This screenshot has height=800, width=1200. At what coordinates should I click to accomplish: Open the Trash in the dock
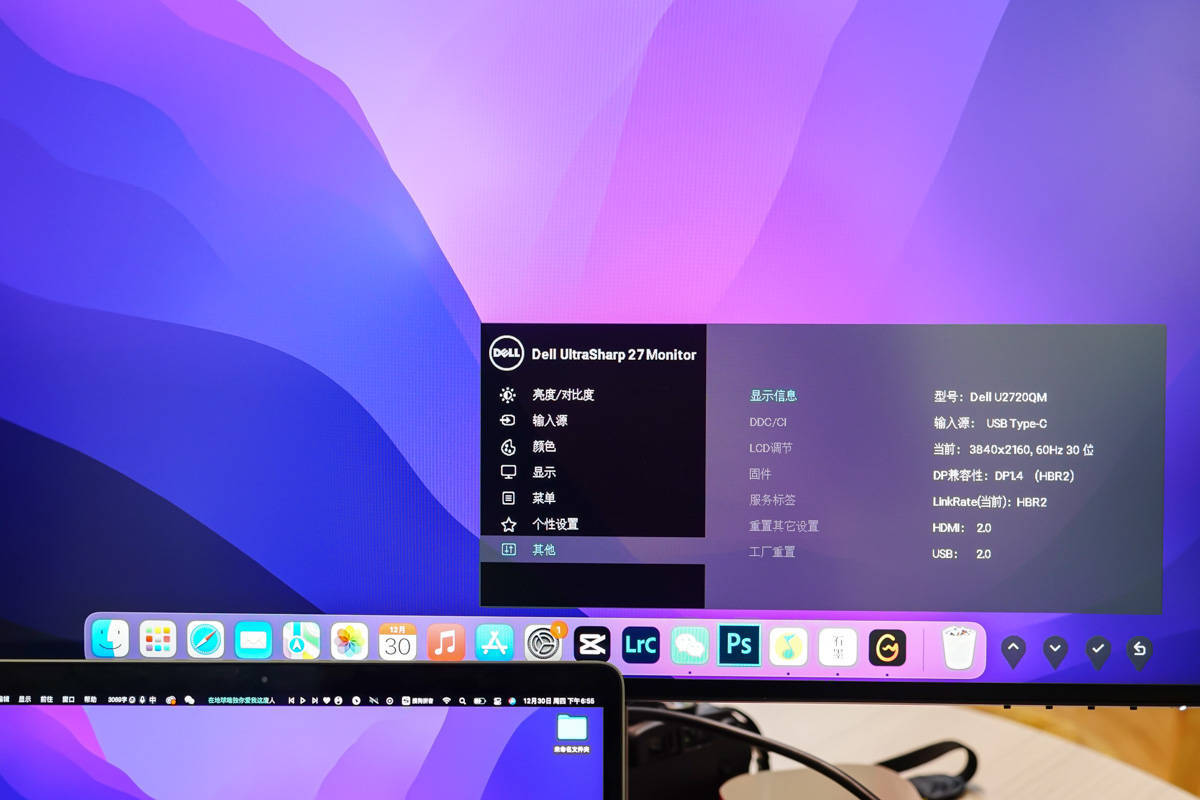coord(959,648)
